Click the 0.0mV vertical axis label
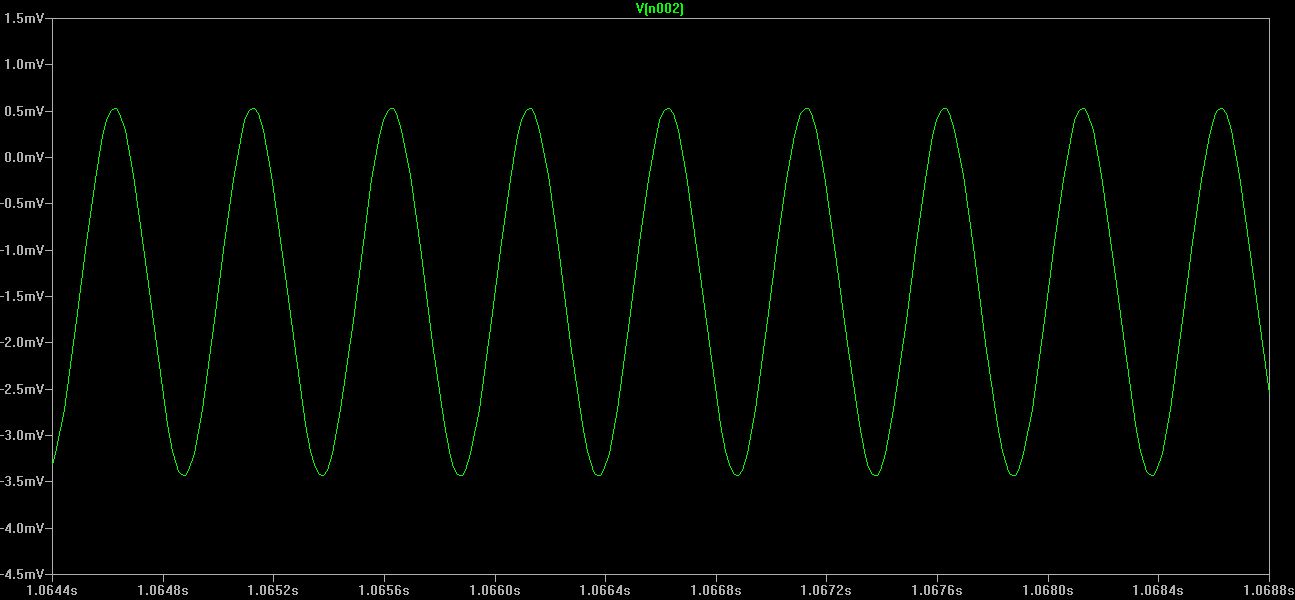The width and height of the screenshot is (1295, 600). (x=27, y=157)
